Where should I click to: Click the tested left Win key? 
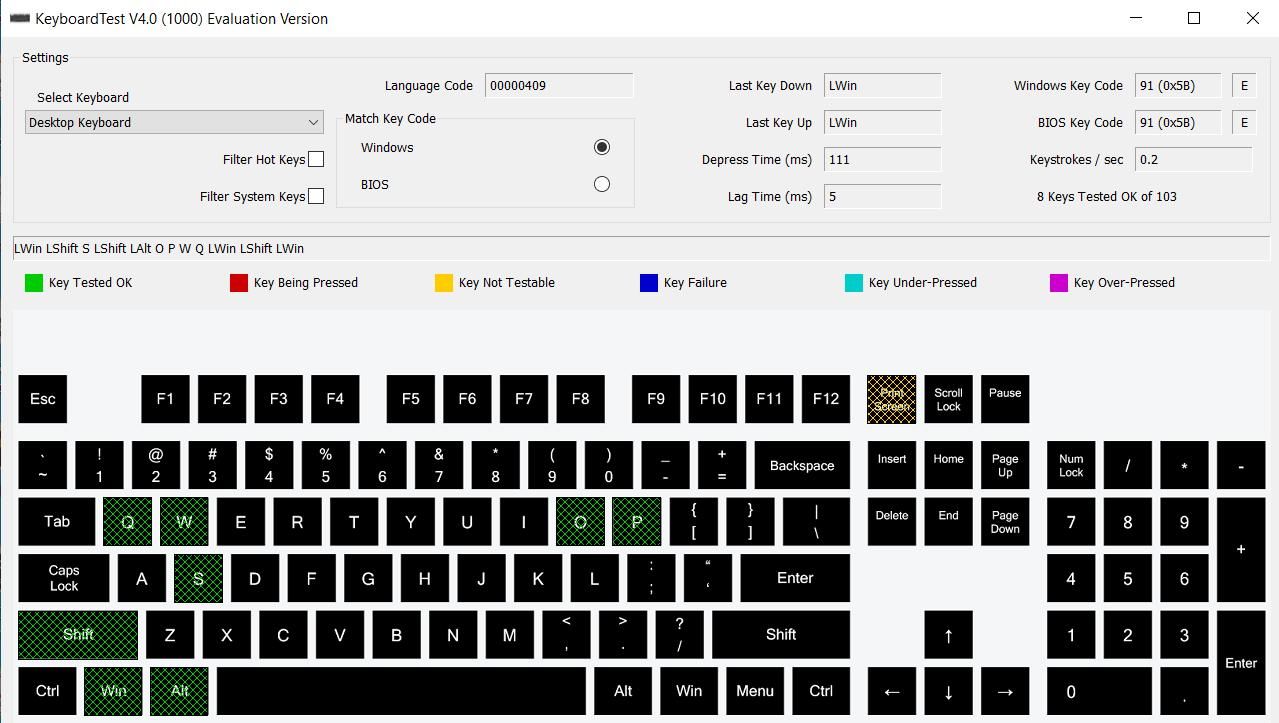[113, 691]
